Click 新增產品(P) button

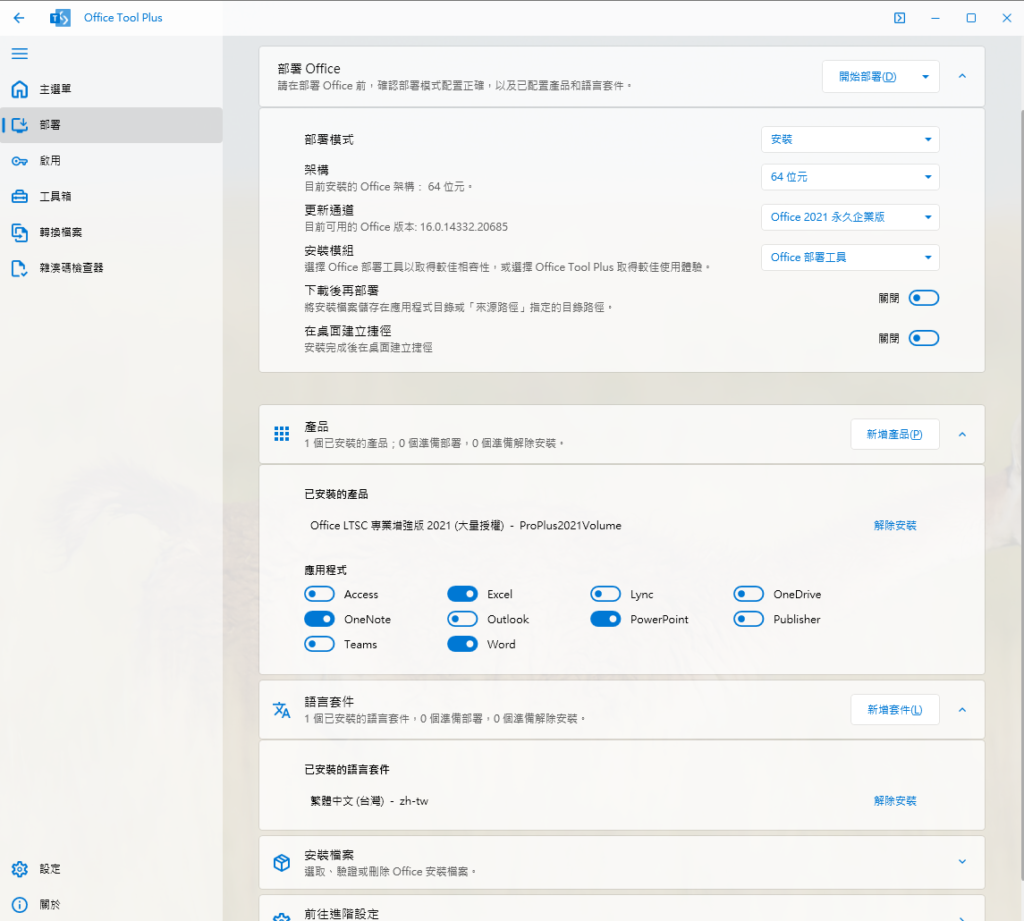[x=895, y=434]
